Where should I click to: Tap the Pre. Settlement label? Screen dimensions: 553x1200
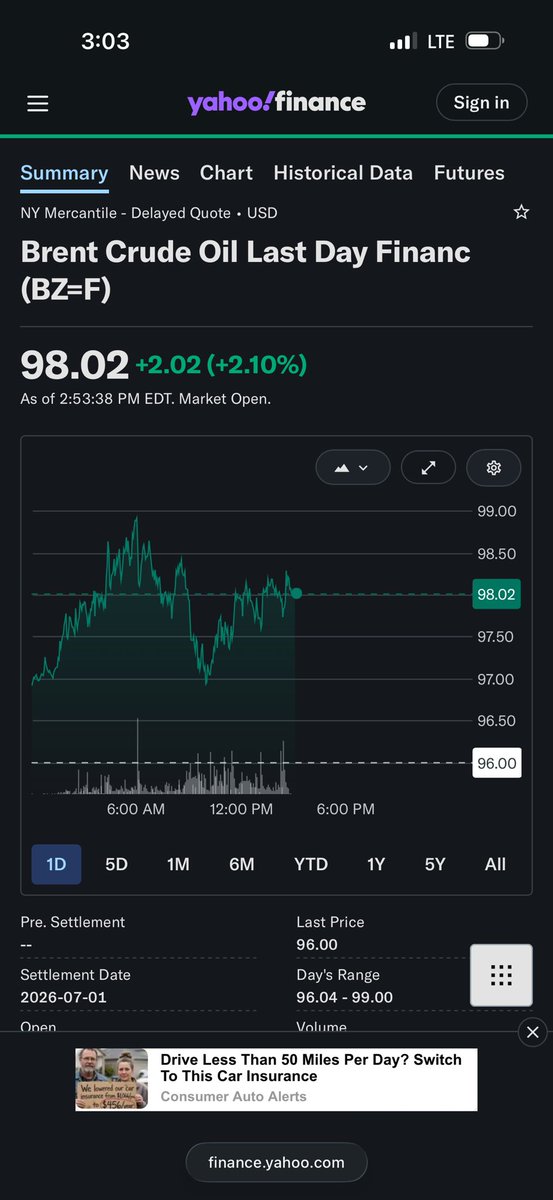tap(73, 922)
